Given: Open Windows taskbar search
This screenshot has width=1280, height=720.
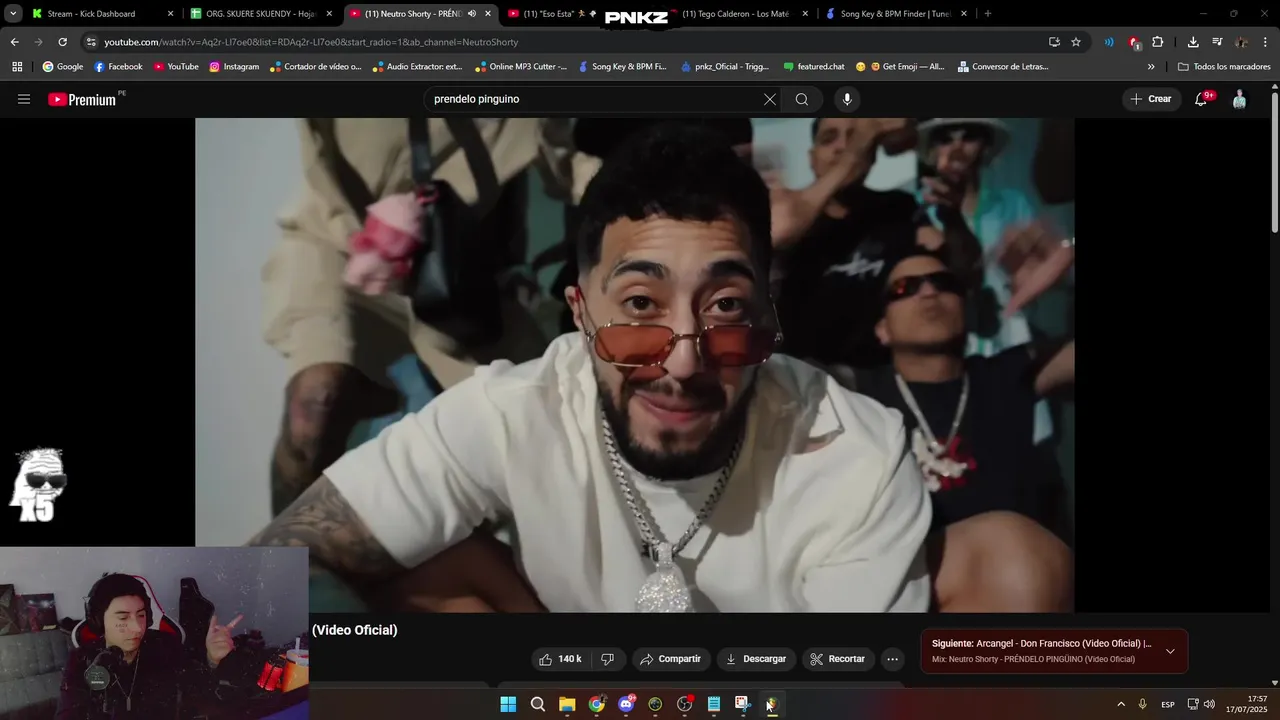Looking at the screenshot, I should click(x=538, y=704).
